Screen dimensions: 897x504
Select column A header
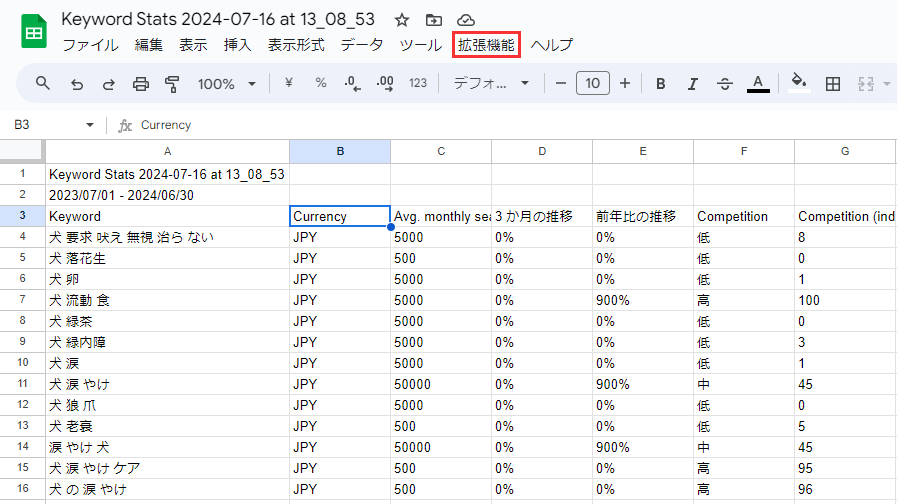[x=168, y=152]
